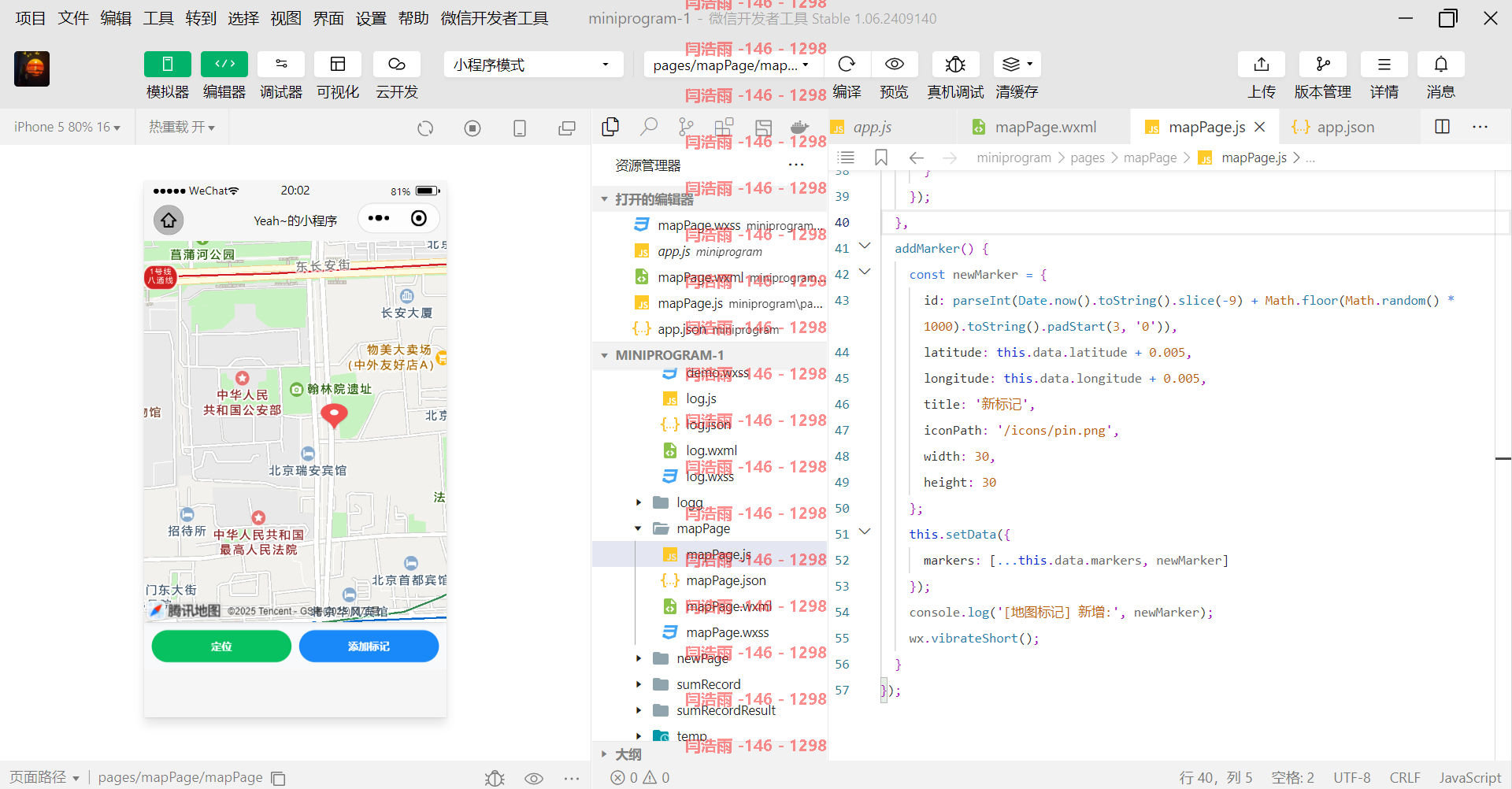Click the docker whale icon in sidebar

point(800,127)
